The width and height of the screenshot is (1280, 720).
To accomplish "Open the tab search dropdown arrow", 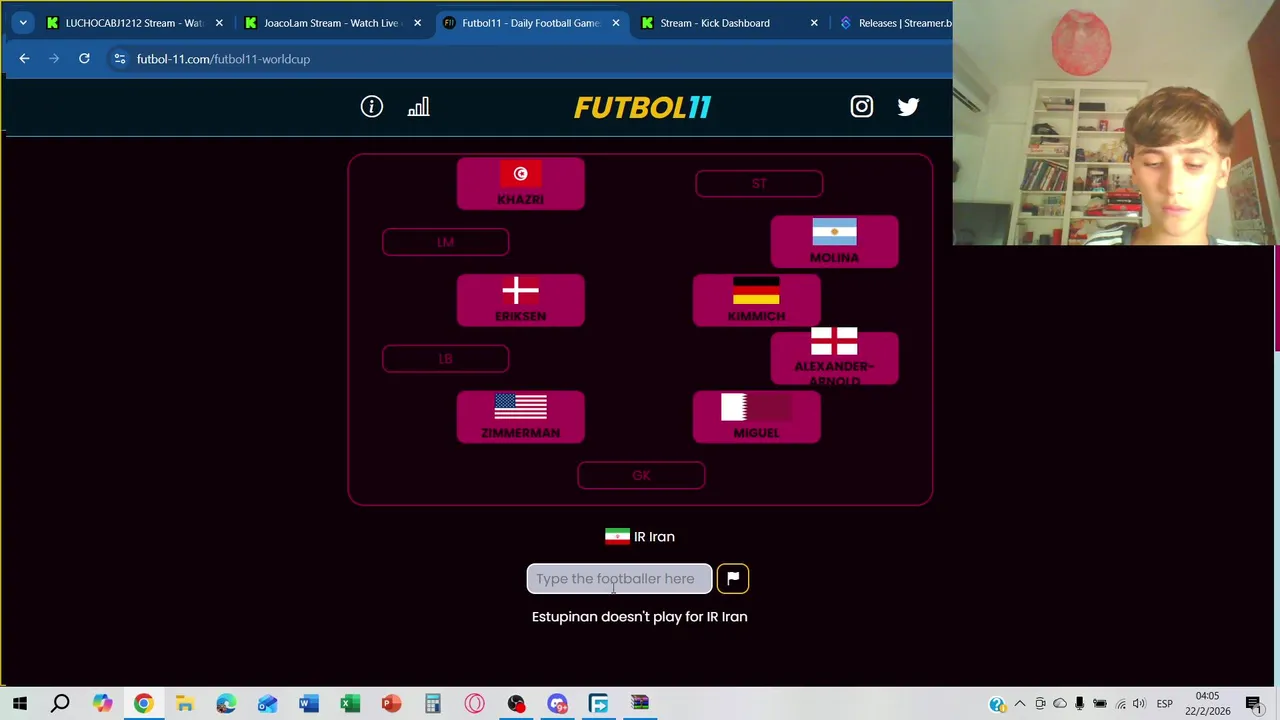I will 23,23.
